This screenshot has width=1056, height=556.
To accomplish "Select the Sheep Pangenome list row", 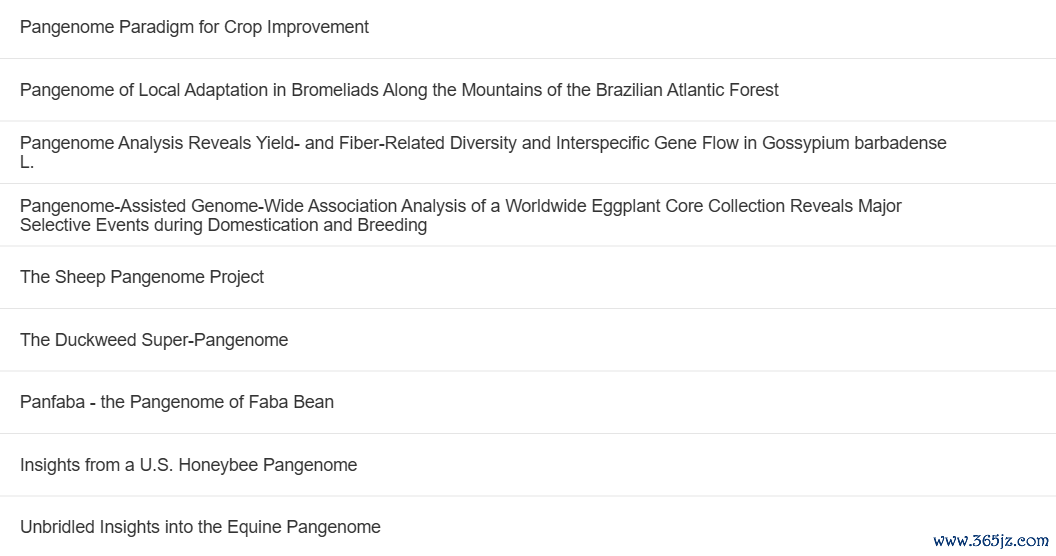I will pos(528,277).
